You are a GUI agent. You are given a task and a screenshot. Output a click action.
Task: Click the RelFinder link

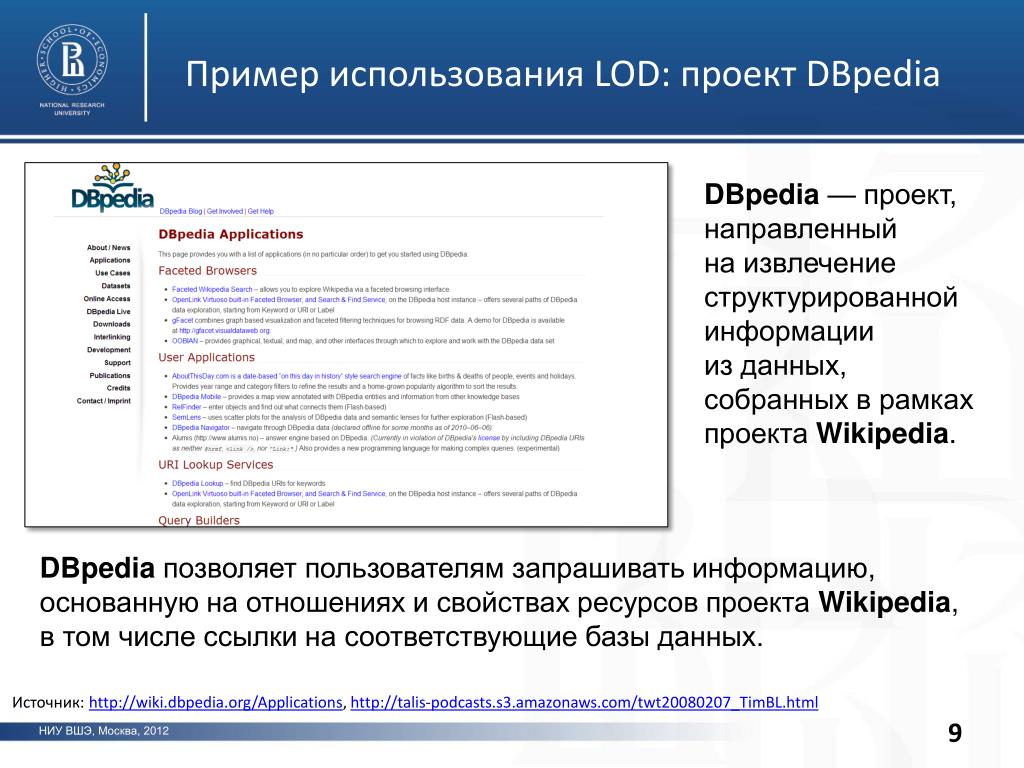click(187, 407)
